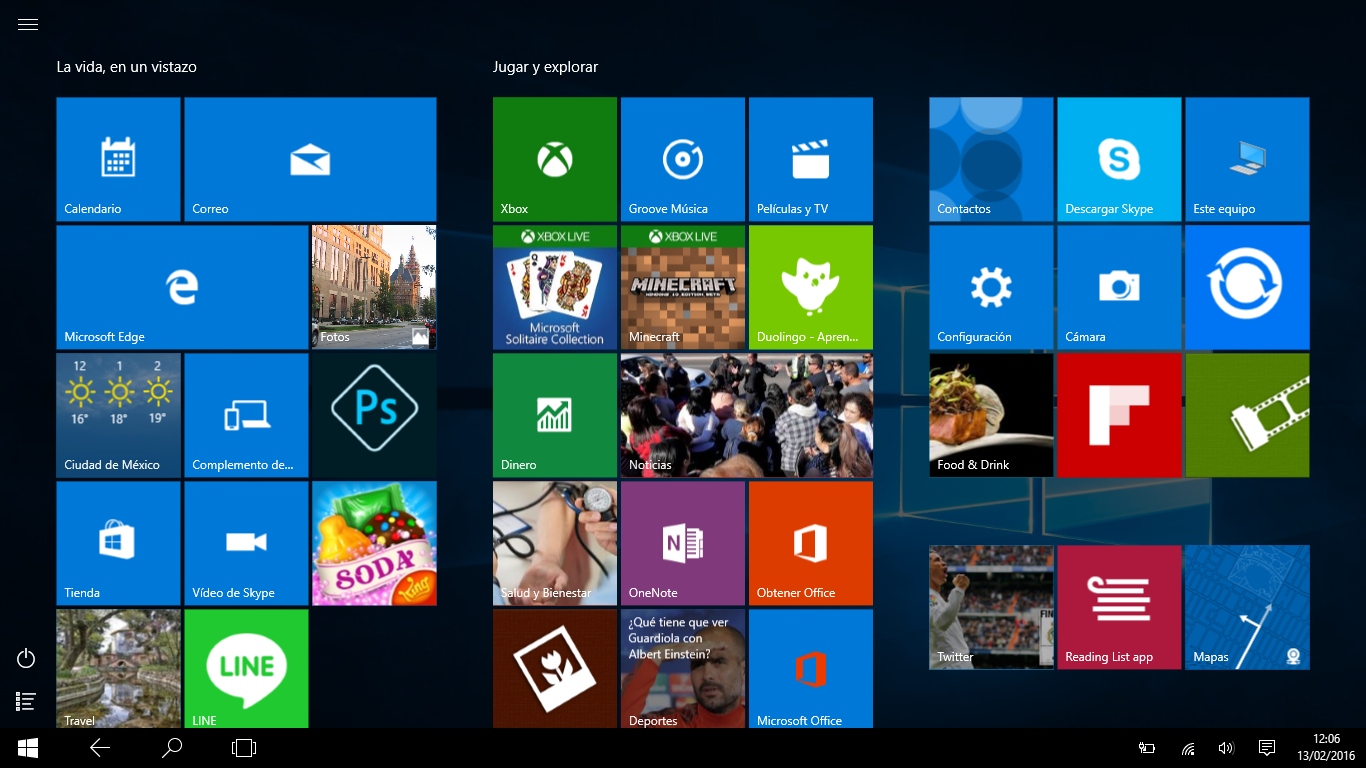Open the OneNote tile
This screenshot has height=768, width=1366.
(x=682, y=543)
